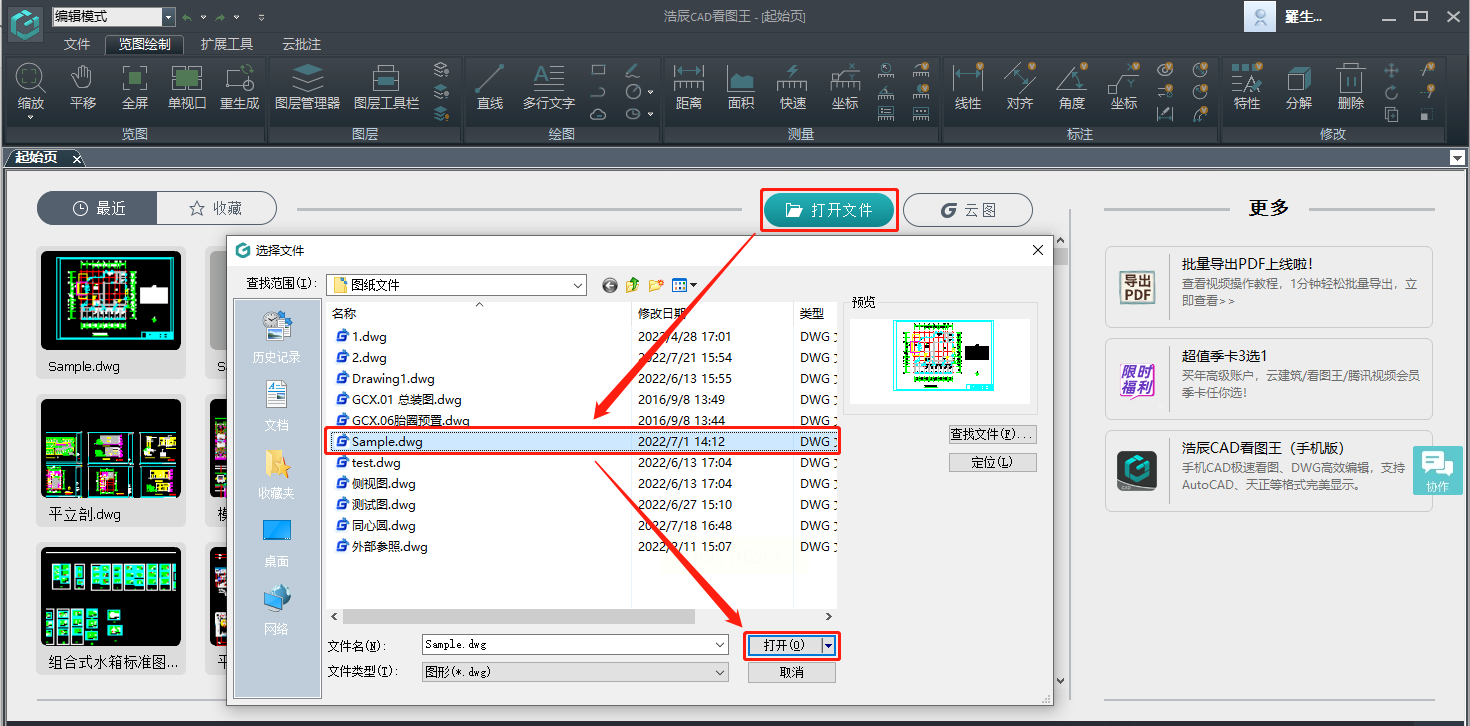Click the 查找文件(F)... button
The height and width of the screenshot is (726, 1470).
993,434
